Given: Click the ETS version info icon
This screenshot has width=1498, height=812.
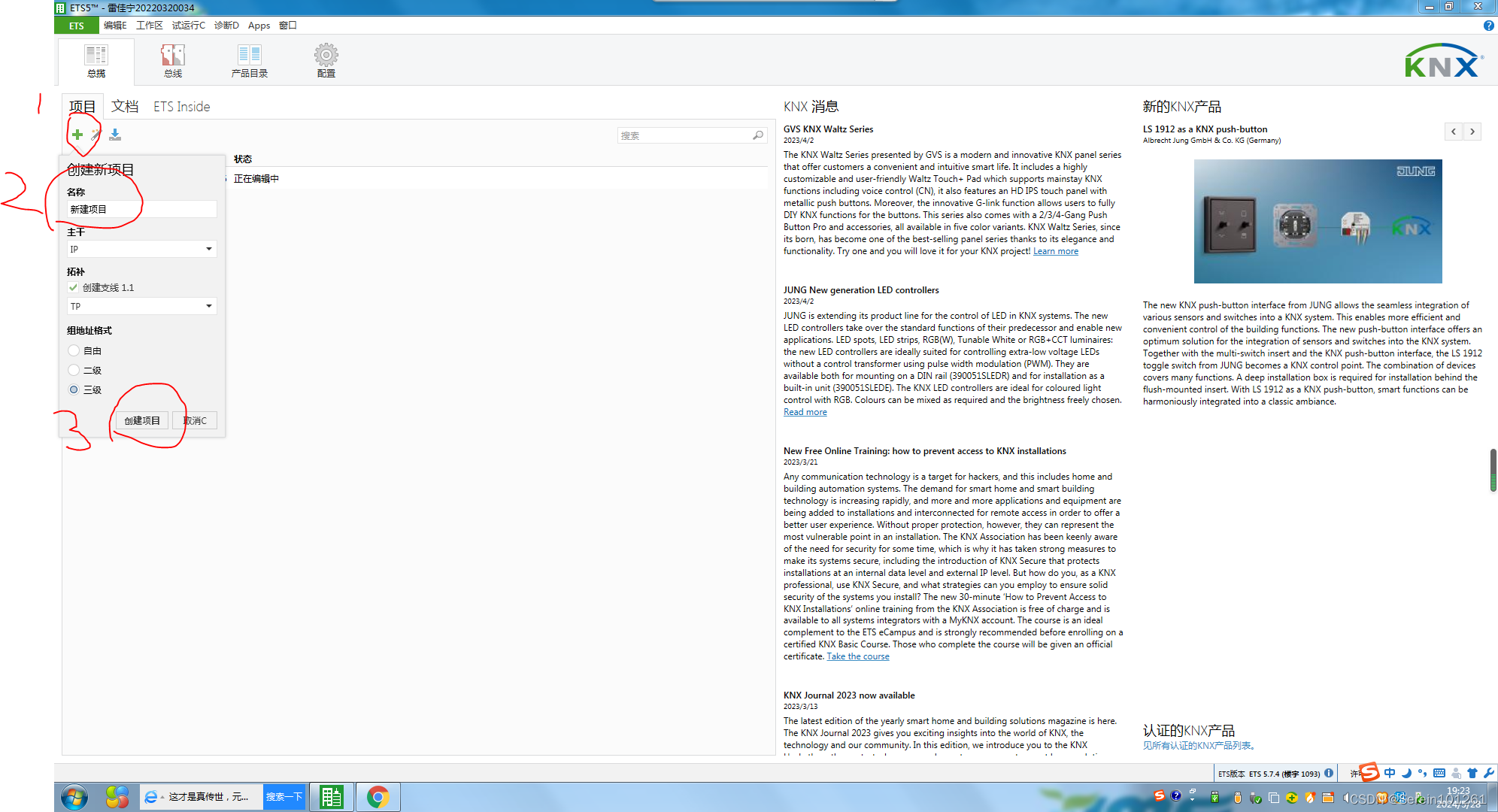Looking at the screenshot, I should [x=1329, y=773].
